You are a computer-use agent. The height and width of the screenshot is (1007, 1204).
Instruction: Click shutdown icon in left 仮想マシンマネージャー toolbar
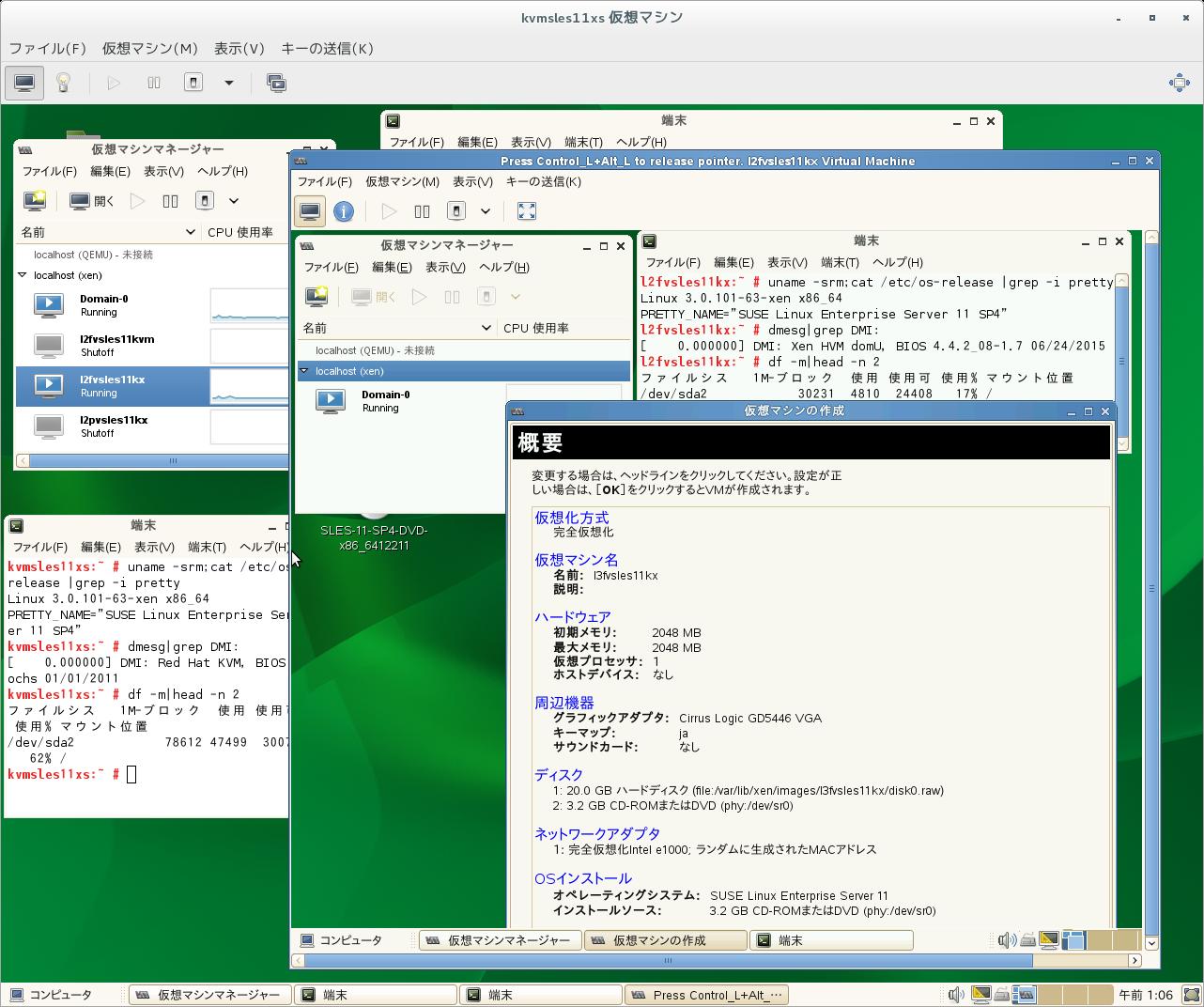click(x=205, y=200)
